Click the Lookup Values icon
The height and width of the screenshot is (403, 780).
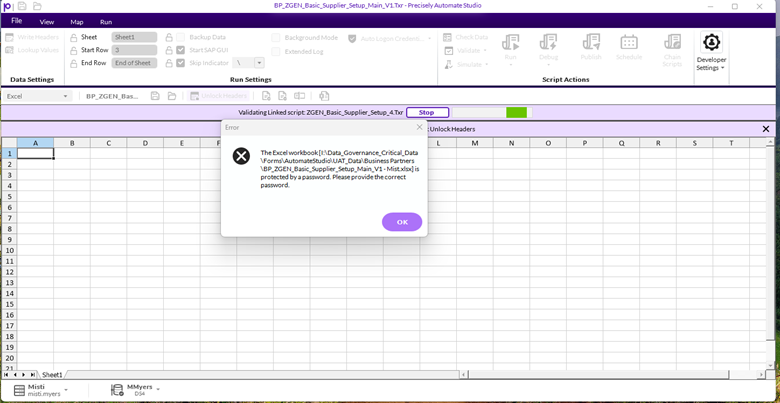(x=9, y=50)
